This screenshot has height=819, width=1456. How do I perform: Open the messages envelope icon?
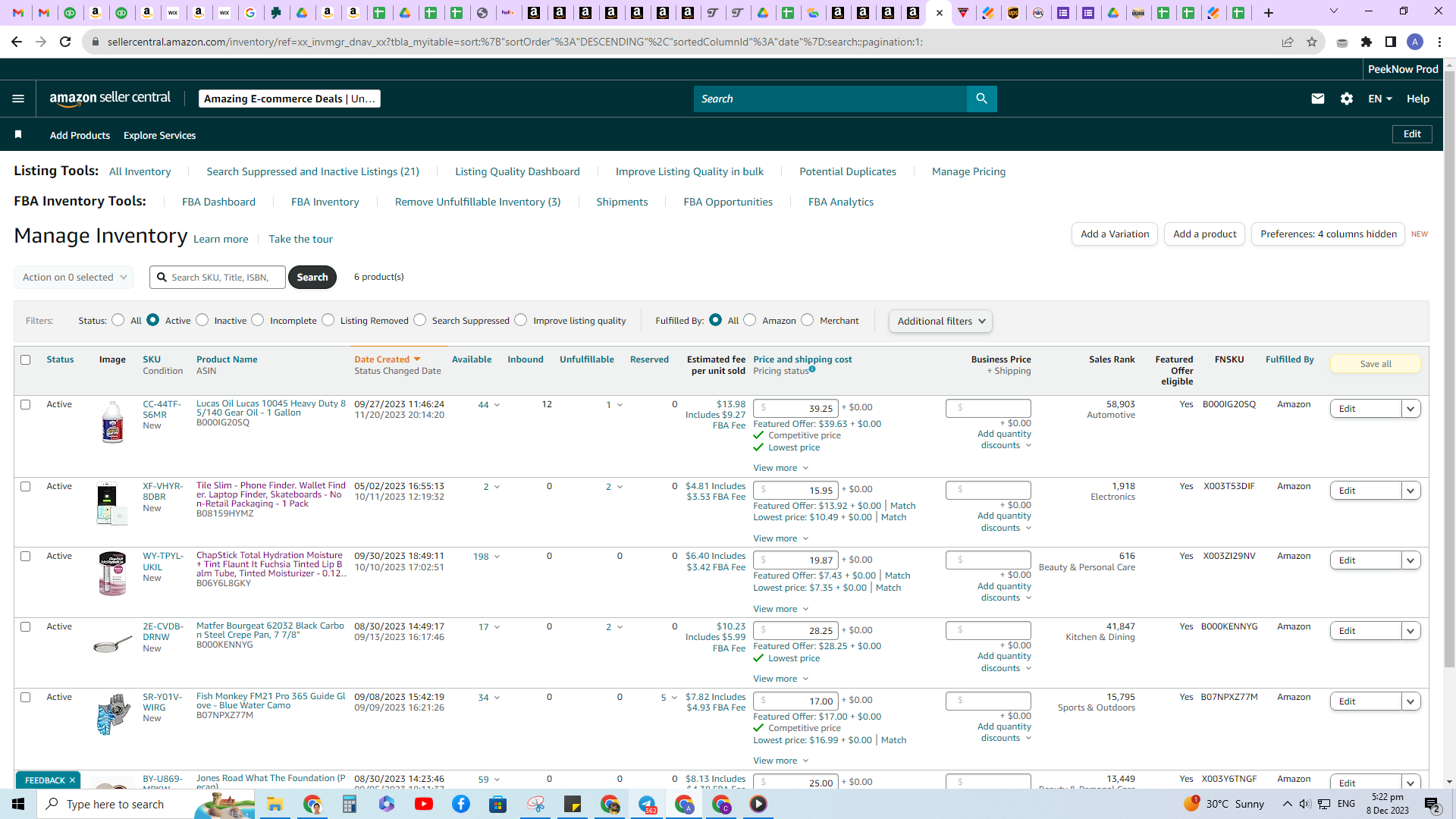[x=1318, y=99]
